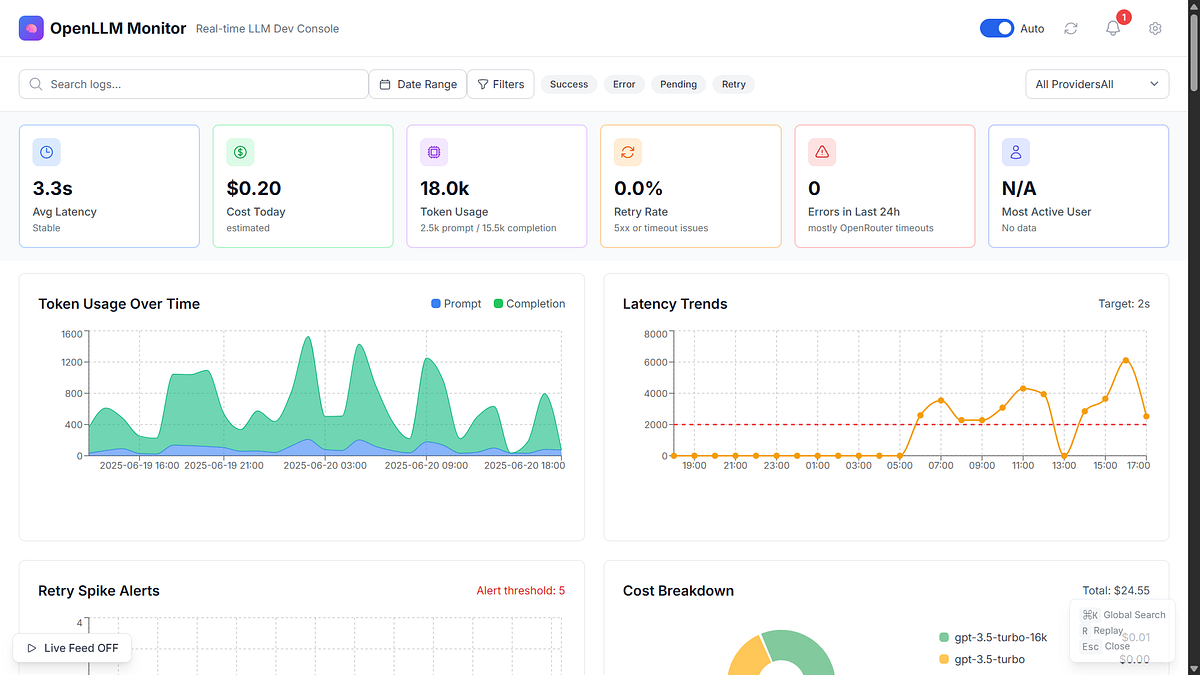Click the alert triangle on Errors in Last 24h card

click(821, 151)
